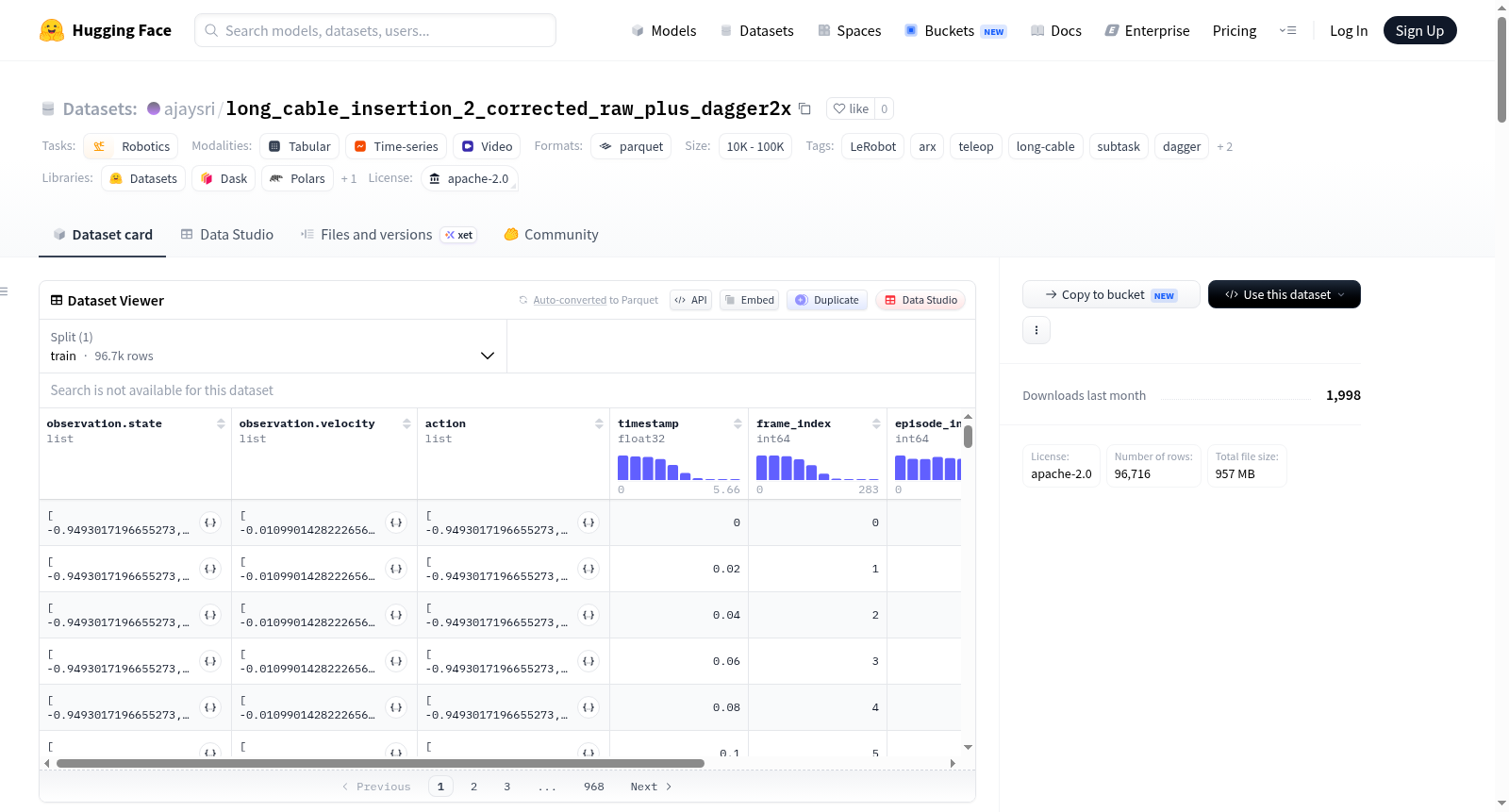
Task: Expand observation.state JSON in timestamp 0 row
Action: pos(210,522)
